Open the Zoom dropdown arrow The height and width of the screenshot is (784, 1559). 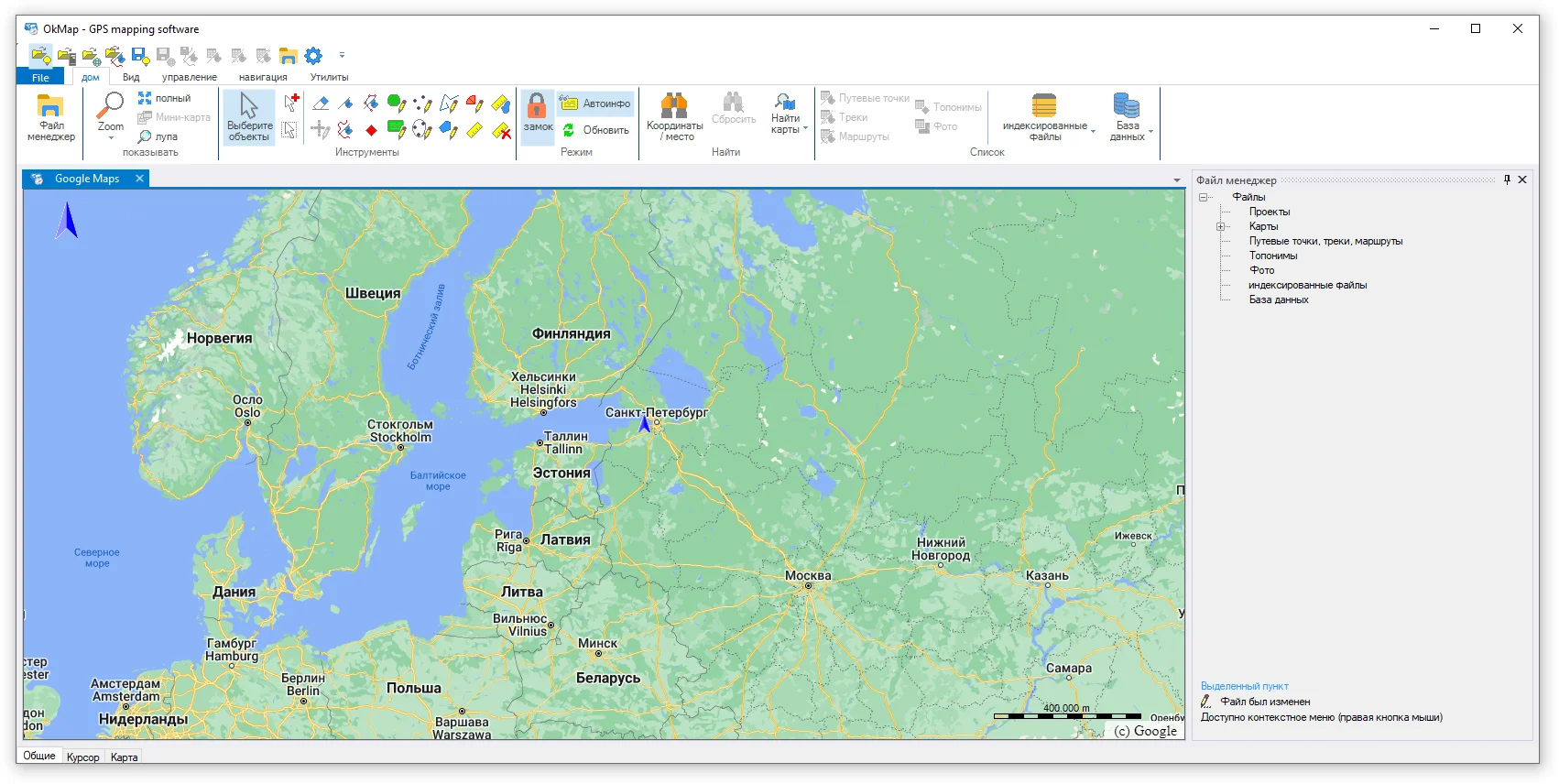coord(111,138)
